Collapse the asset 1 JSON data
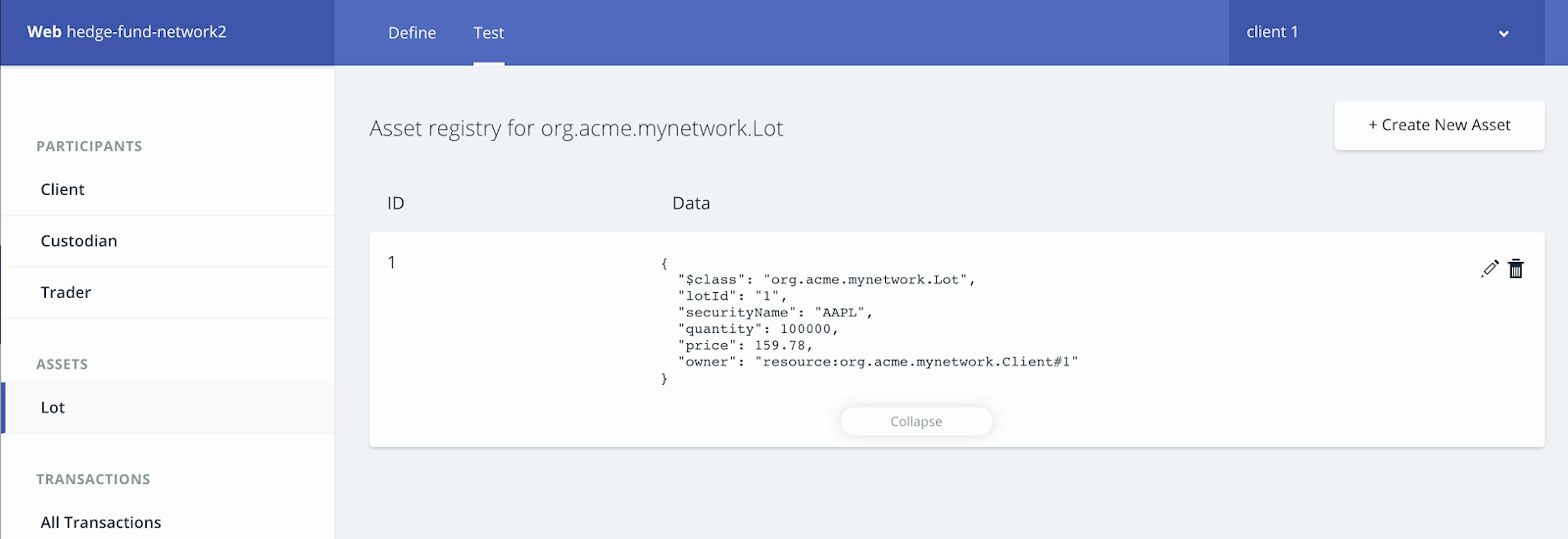 916,421
